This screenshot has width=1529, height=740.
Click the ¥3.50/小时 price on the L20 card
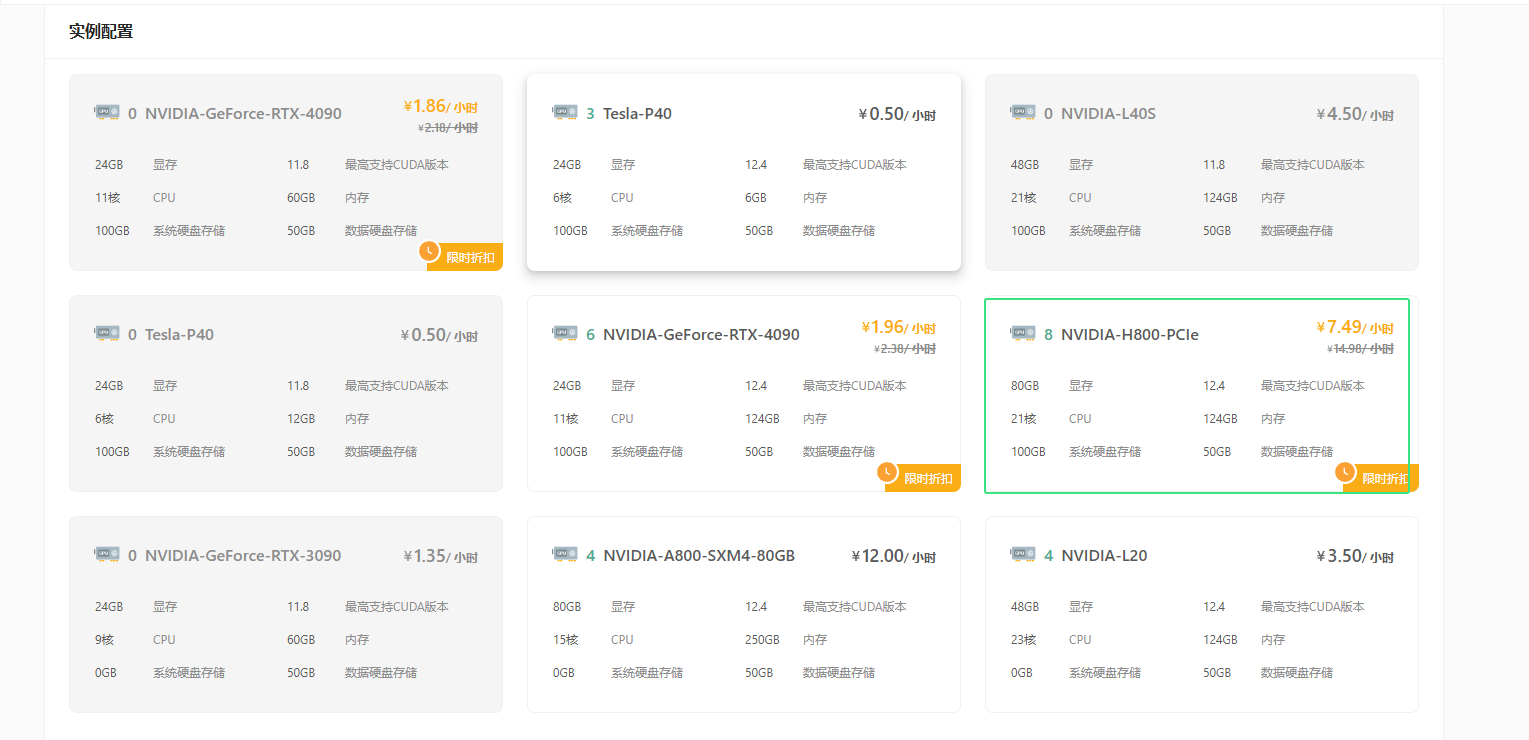click(1355, 556)
